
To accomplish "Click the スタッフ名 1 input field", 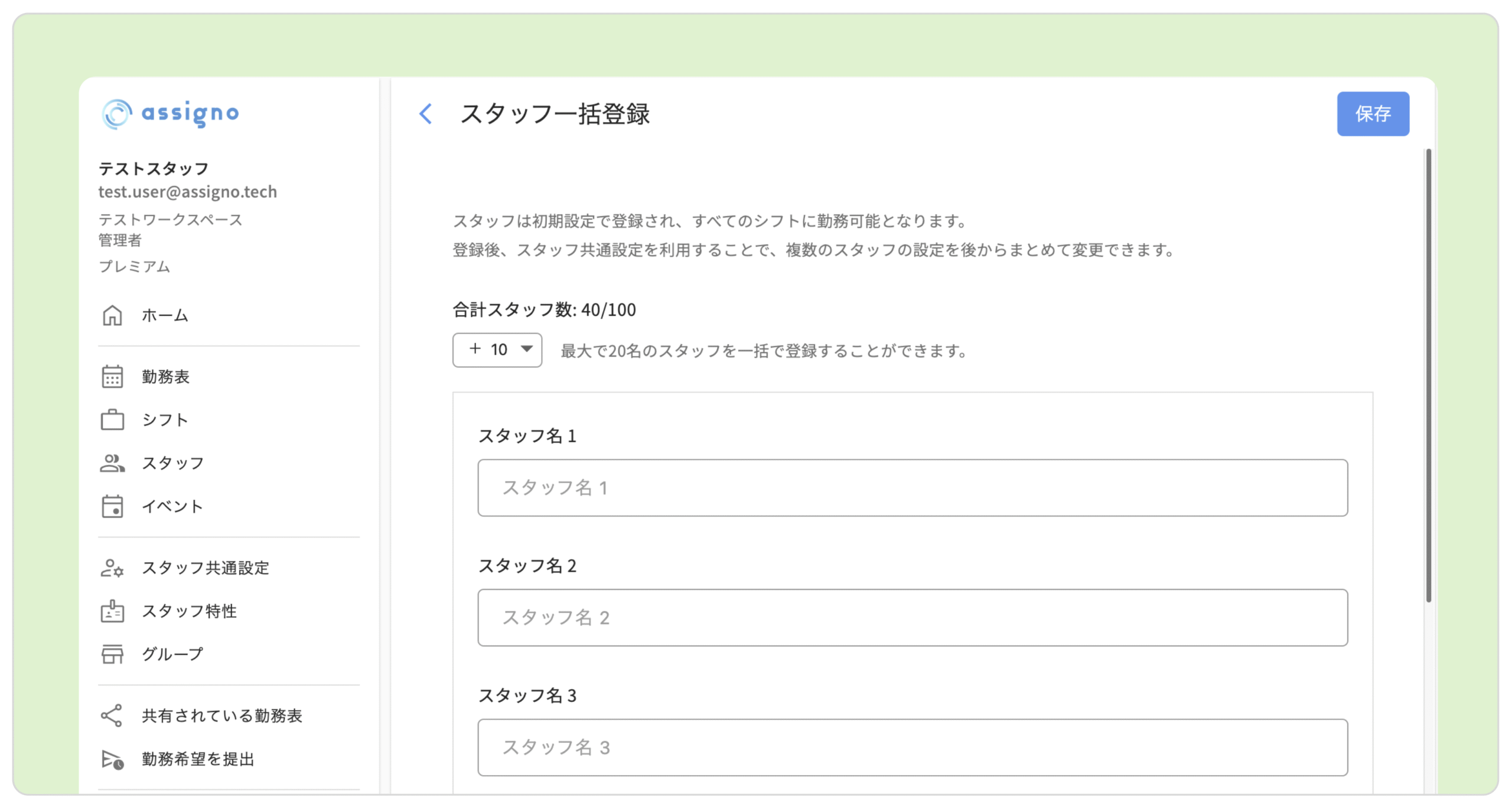I will point(912,488).
